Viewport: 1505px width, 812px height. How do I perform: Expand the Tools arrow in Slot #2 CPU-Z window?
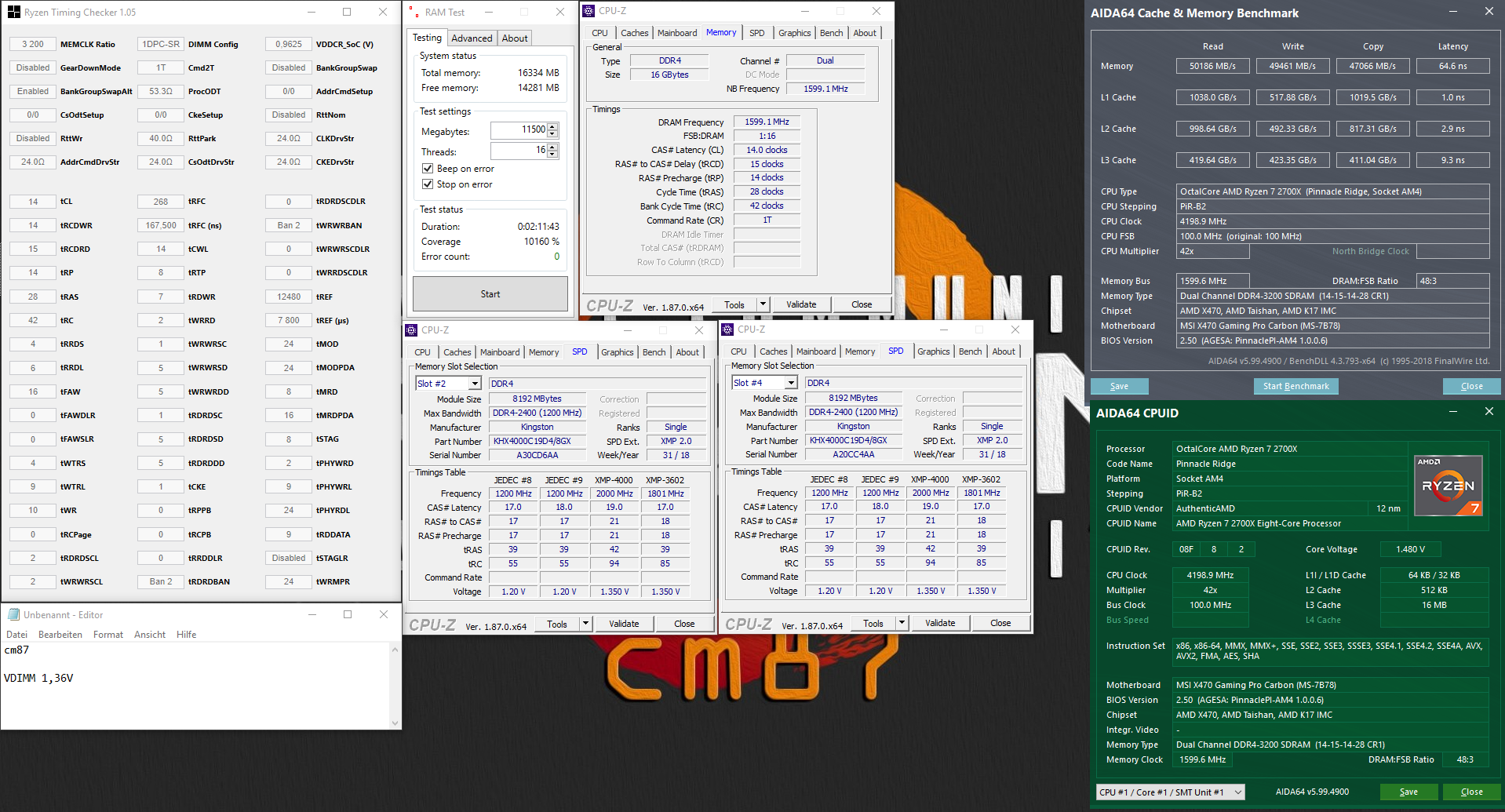click(x=585, y=624)
